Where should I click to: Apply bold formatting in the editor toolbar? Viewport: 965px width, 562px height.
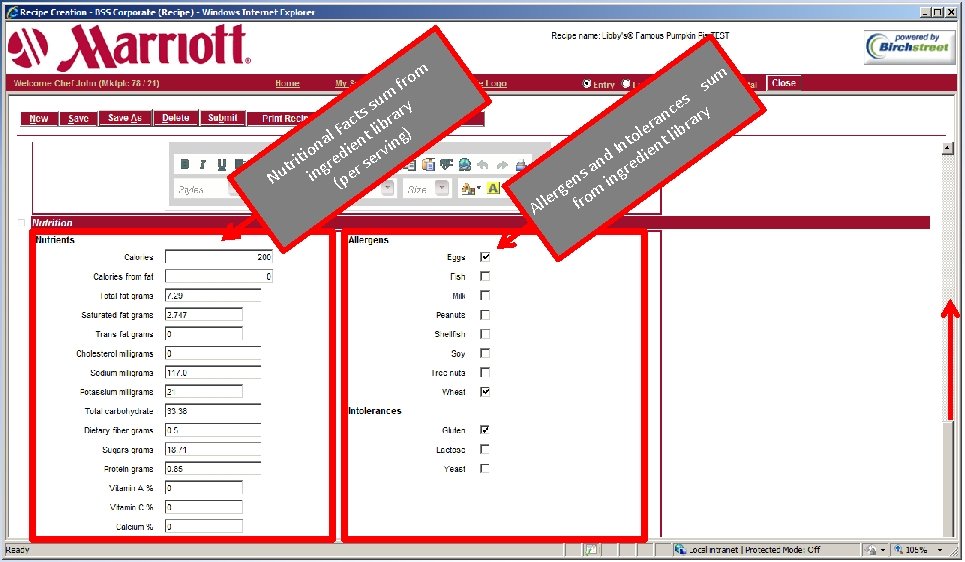[185, 164]
